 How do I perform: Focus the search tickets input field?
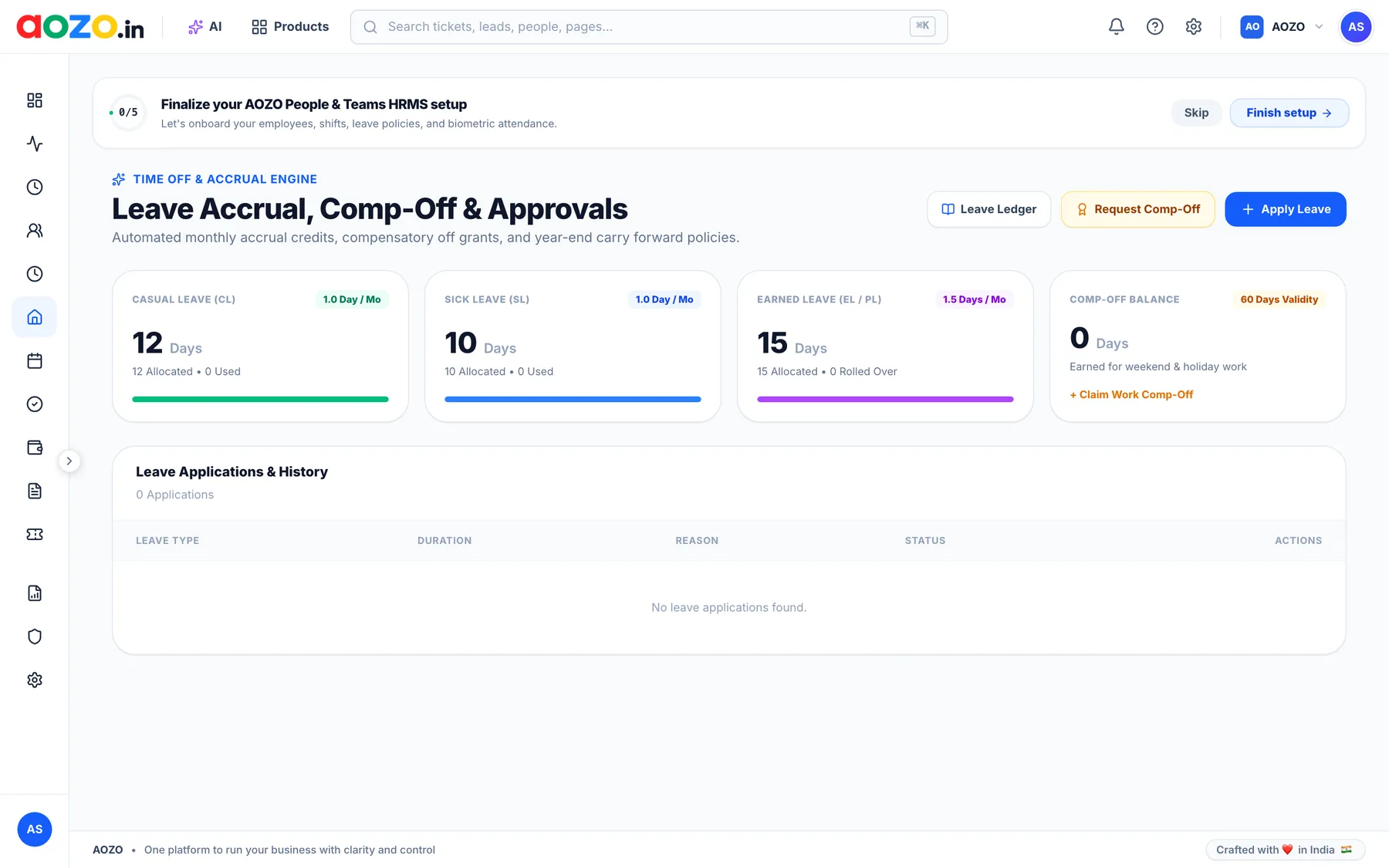click(x=649, y=27)
